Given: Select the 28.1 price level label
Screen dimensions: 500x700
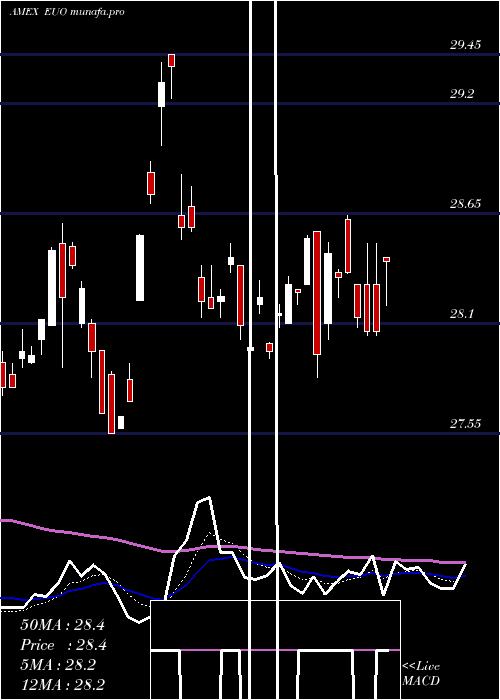Looking at the screenshot, I should tap(462, 314).
